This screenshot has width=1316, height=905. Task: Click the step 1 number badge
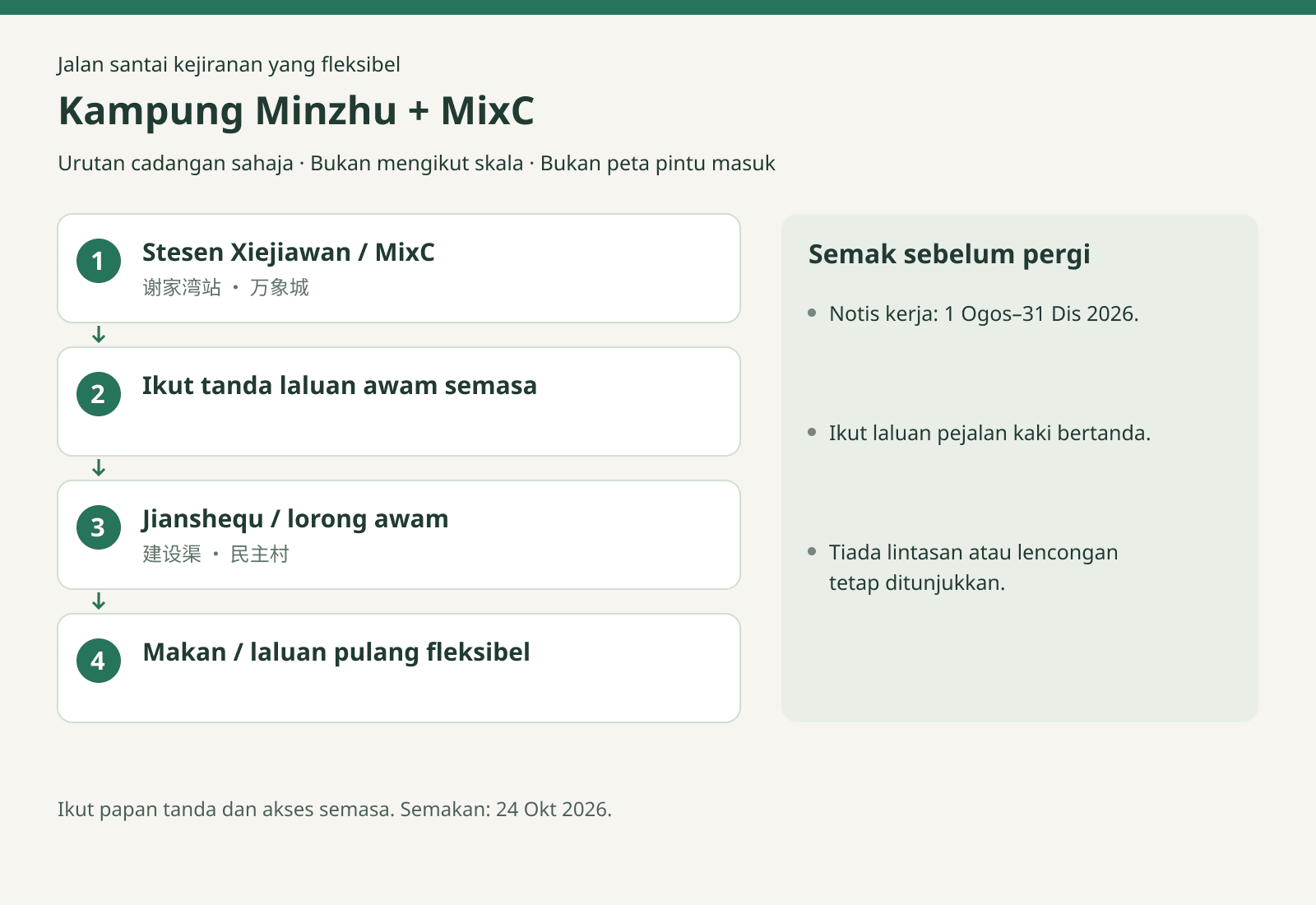99,261
